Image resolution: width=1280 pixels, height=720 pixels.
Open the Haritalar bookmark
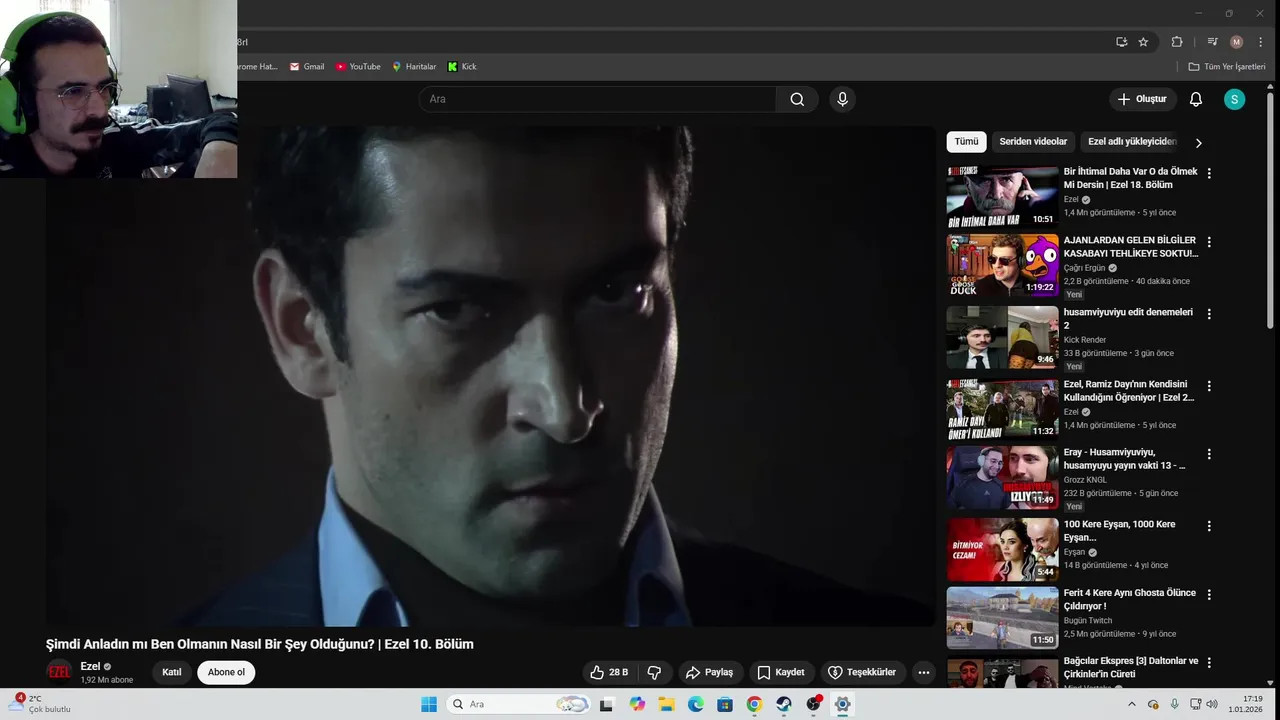click(414, 67)
